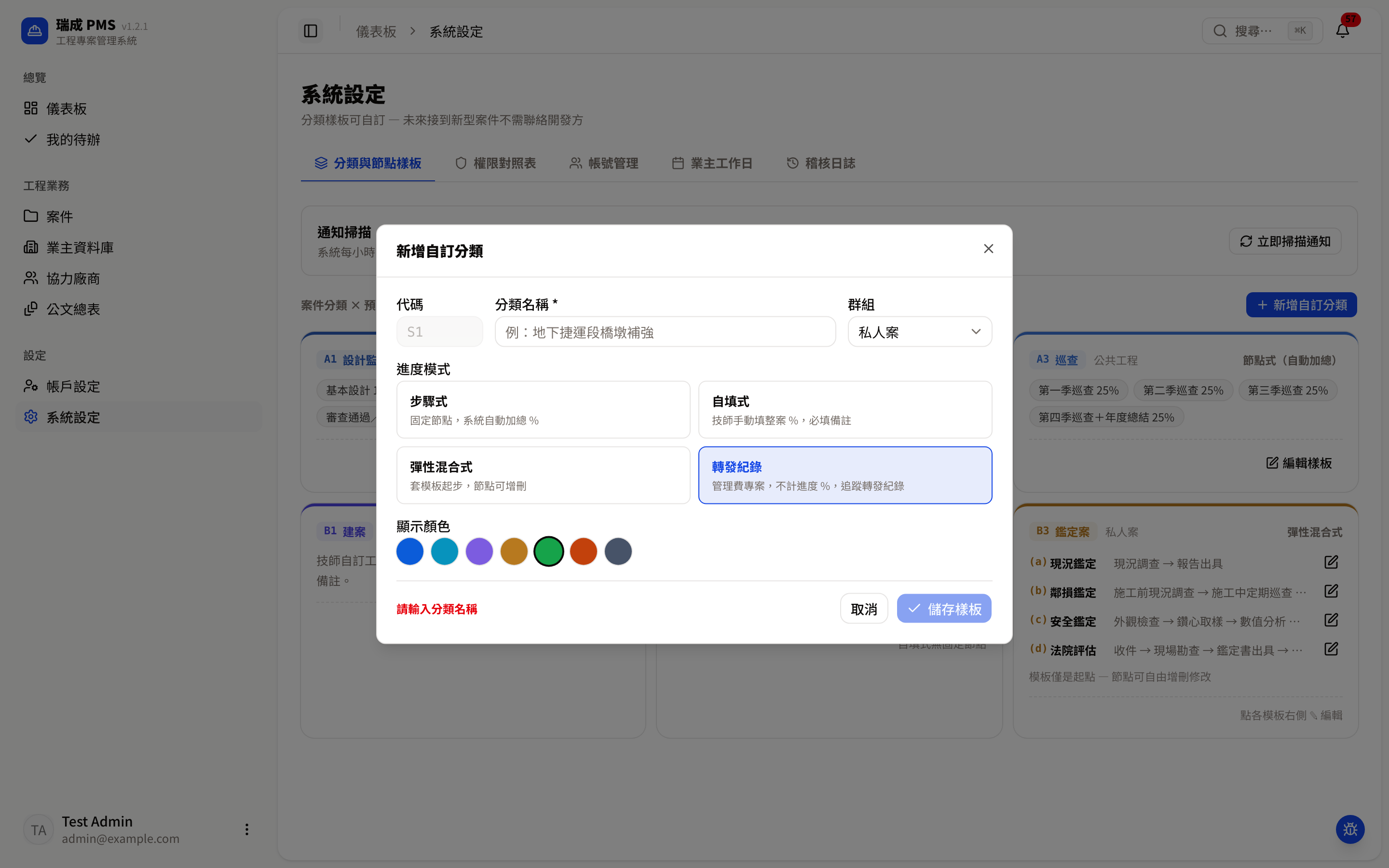Click the 分類名稱 input field

click(x=665, y=332)
